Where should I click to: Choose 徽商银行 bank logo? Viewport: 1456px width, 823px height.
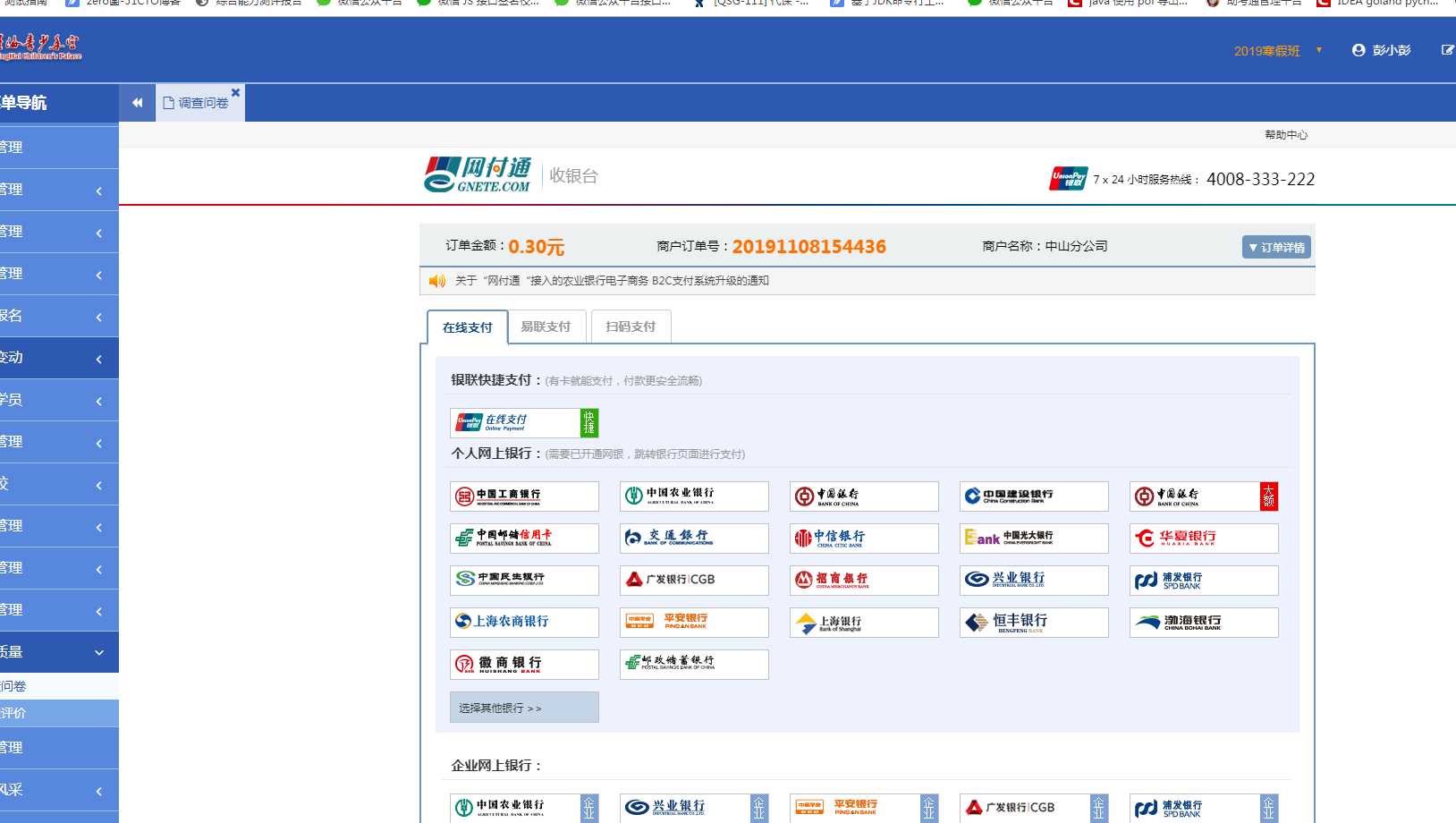click(524, 665)
